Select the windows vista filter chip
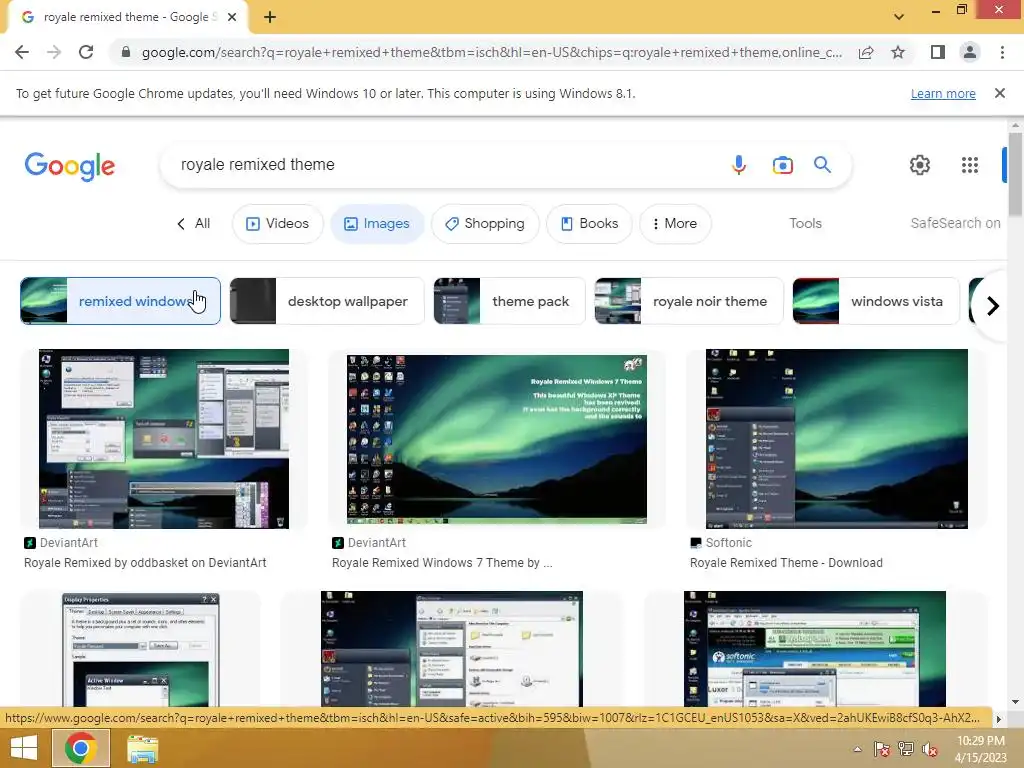This screenshot has height=768, width=1024. (x=876, y=301)
